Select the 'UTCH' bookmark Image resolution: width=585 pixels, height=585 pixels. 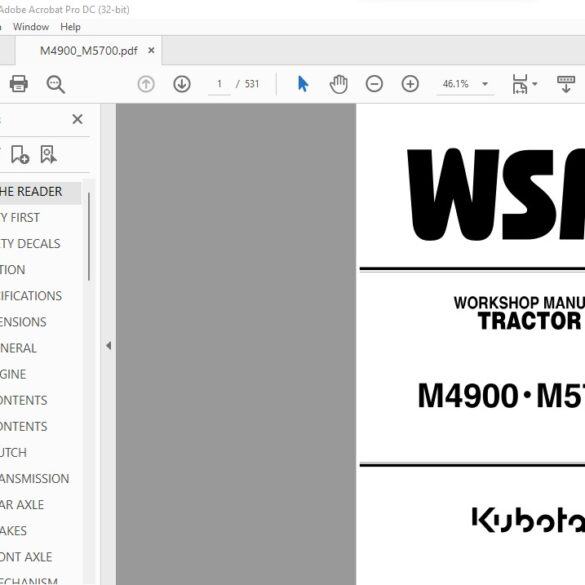13,453
